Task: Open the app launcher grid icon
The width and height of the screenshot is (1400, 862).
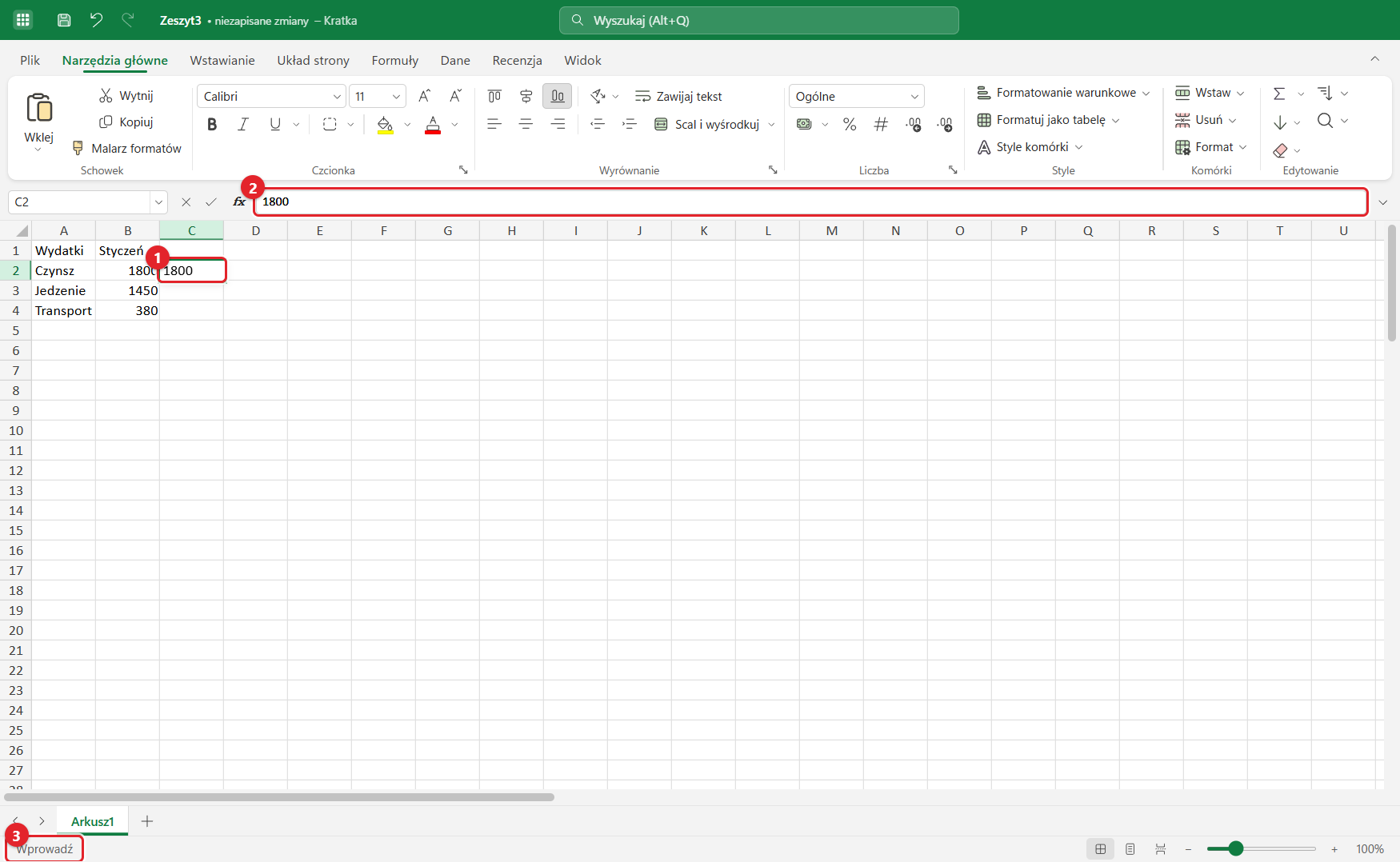Action: [x=22, y=20]
